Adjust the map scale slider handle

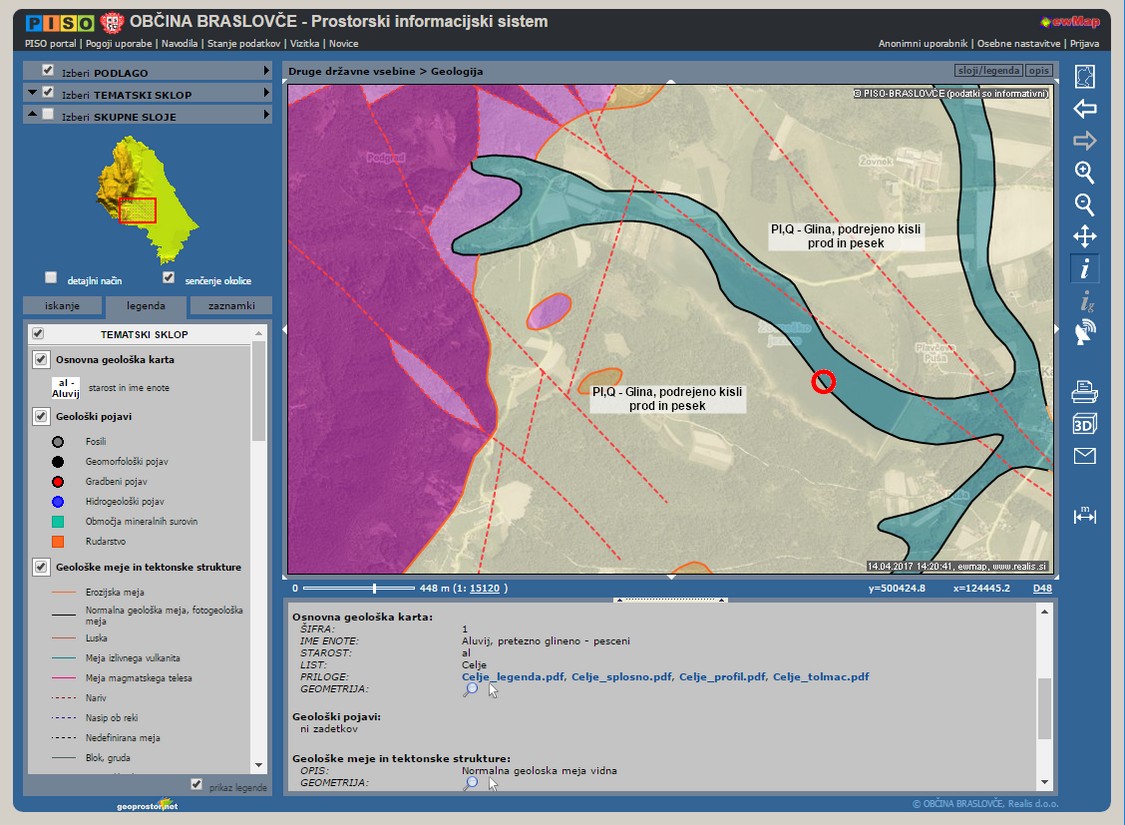point(375,588)
